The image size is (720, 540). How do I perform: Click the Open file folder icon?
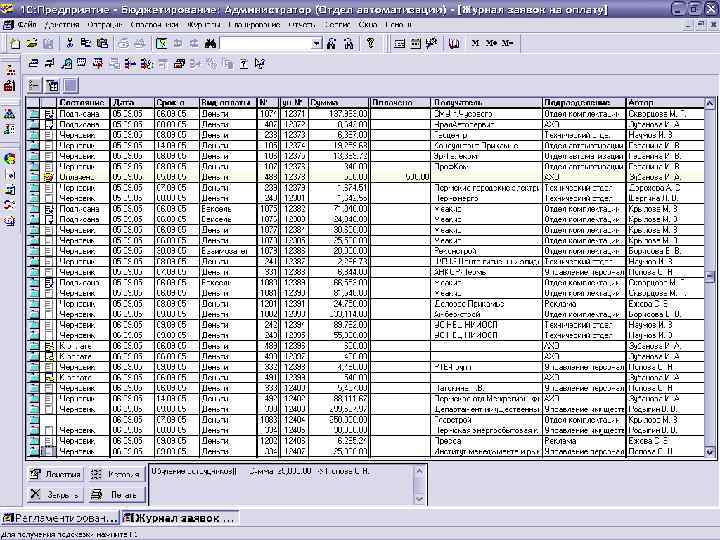32,44
